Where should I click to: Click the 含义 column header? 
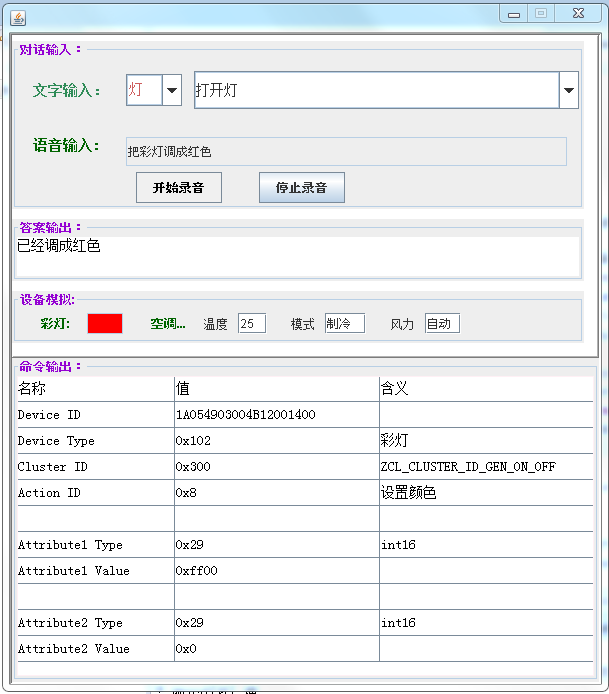coord(486,389)
